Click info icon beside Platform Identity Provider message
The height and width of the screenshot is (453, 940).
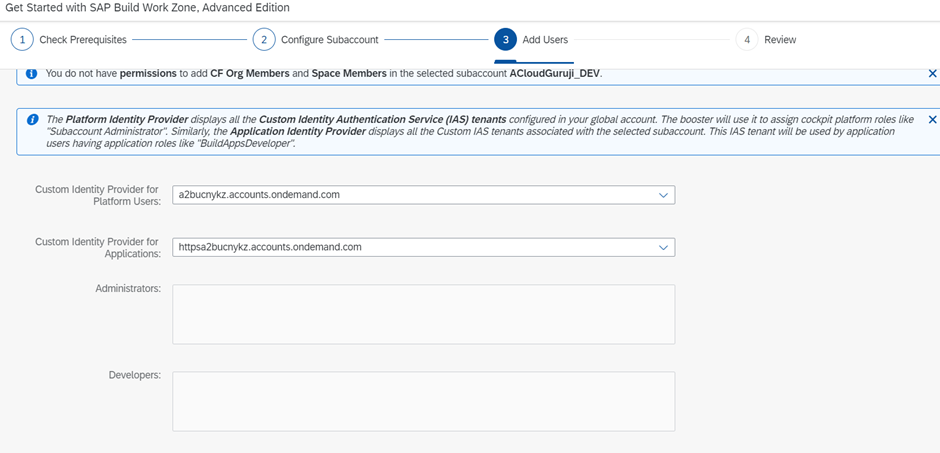coord(32,119)
